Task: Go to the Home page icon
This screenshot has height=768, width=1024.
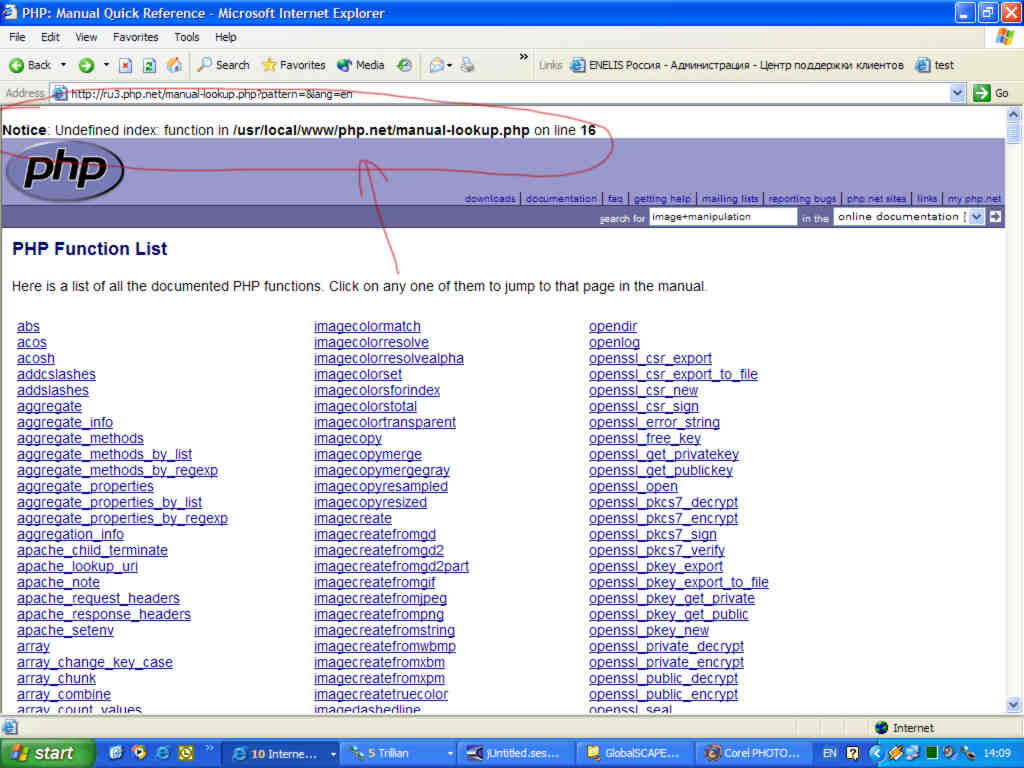Action: [x=174, y=65]
